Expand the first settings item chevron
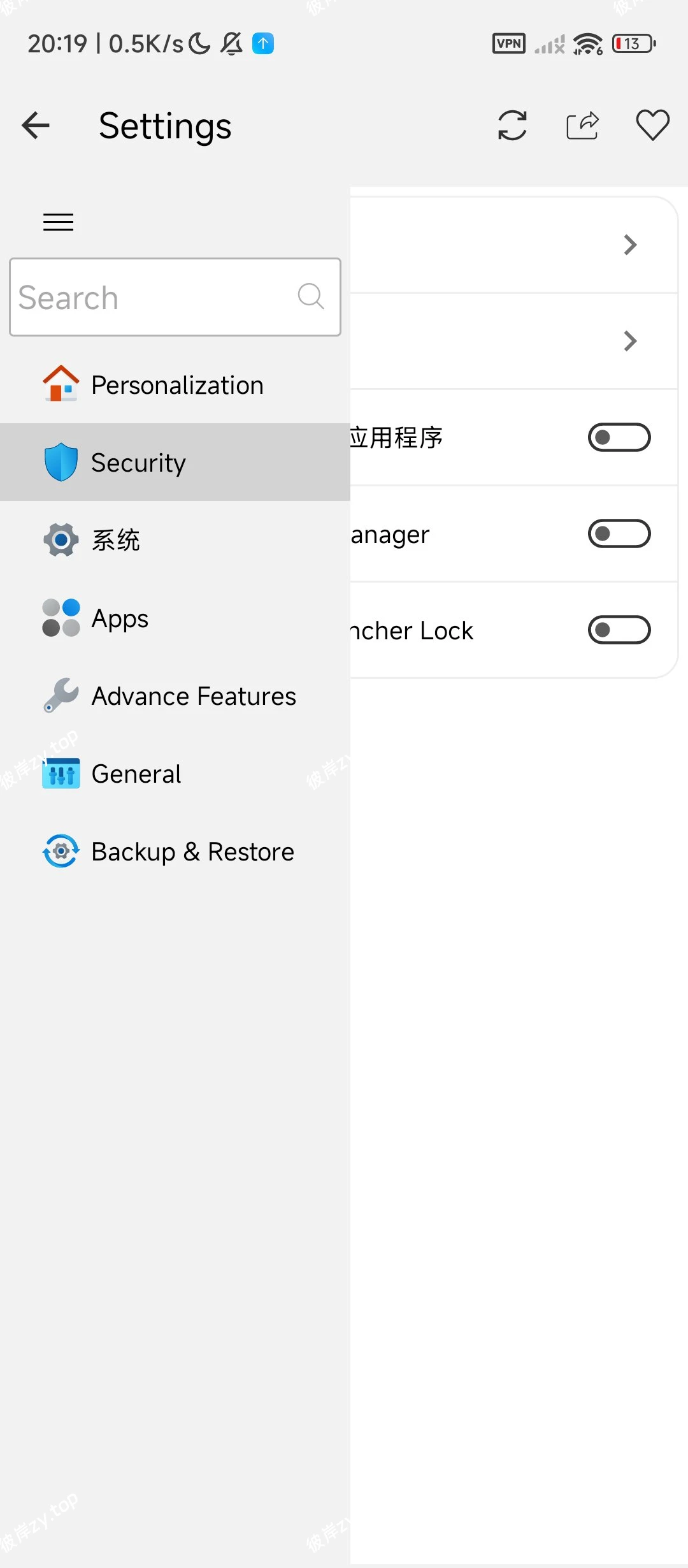Image resolution: width=688 pixels, height=1568 pixels. click(x=630, y=245)
